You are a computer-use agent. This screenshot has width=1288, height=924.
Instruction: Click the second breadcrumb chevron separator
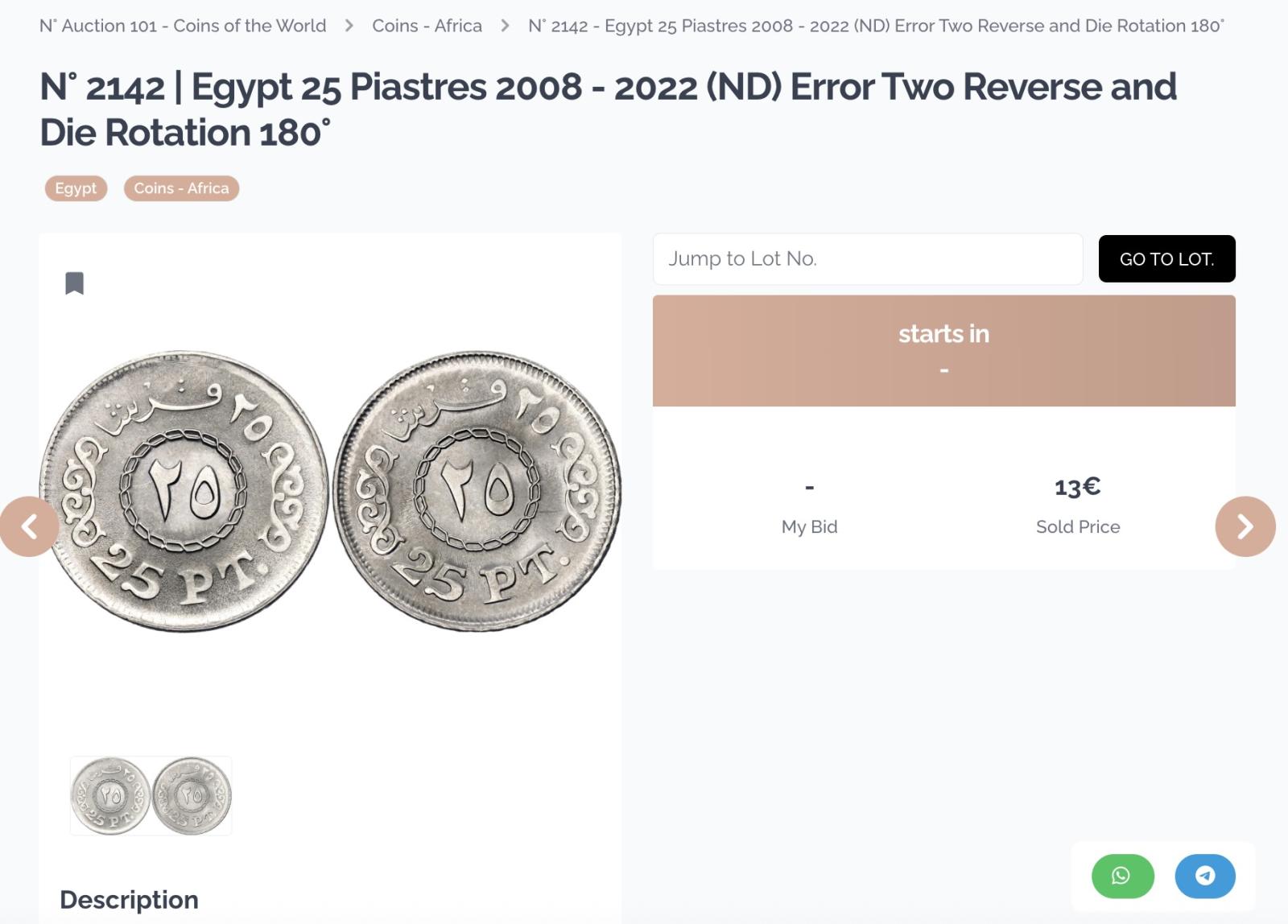pos(505,26)
